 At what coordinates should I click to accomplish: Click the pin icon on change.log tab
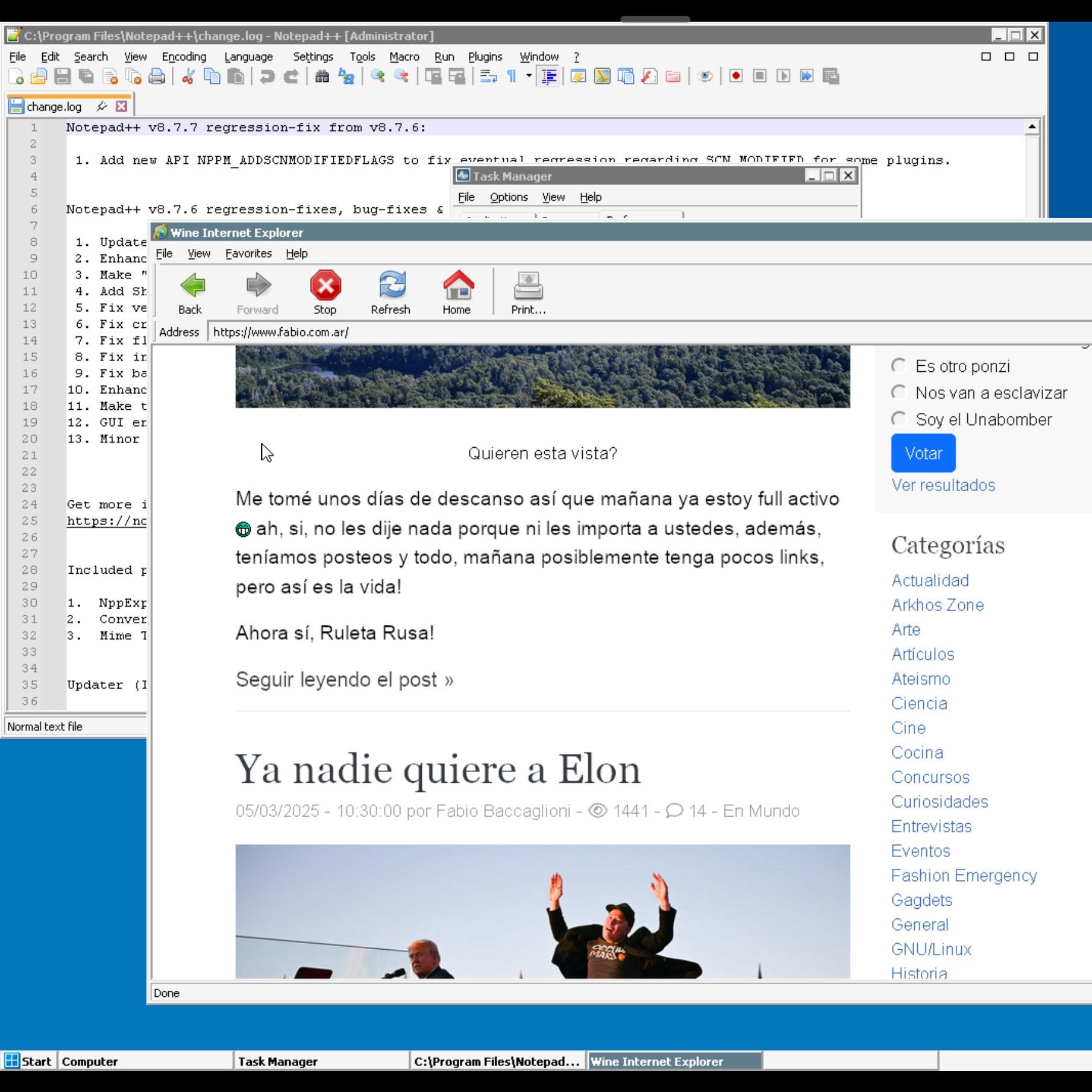[x=102, y=107]
